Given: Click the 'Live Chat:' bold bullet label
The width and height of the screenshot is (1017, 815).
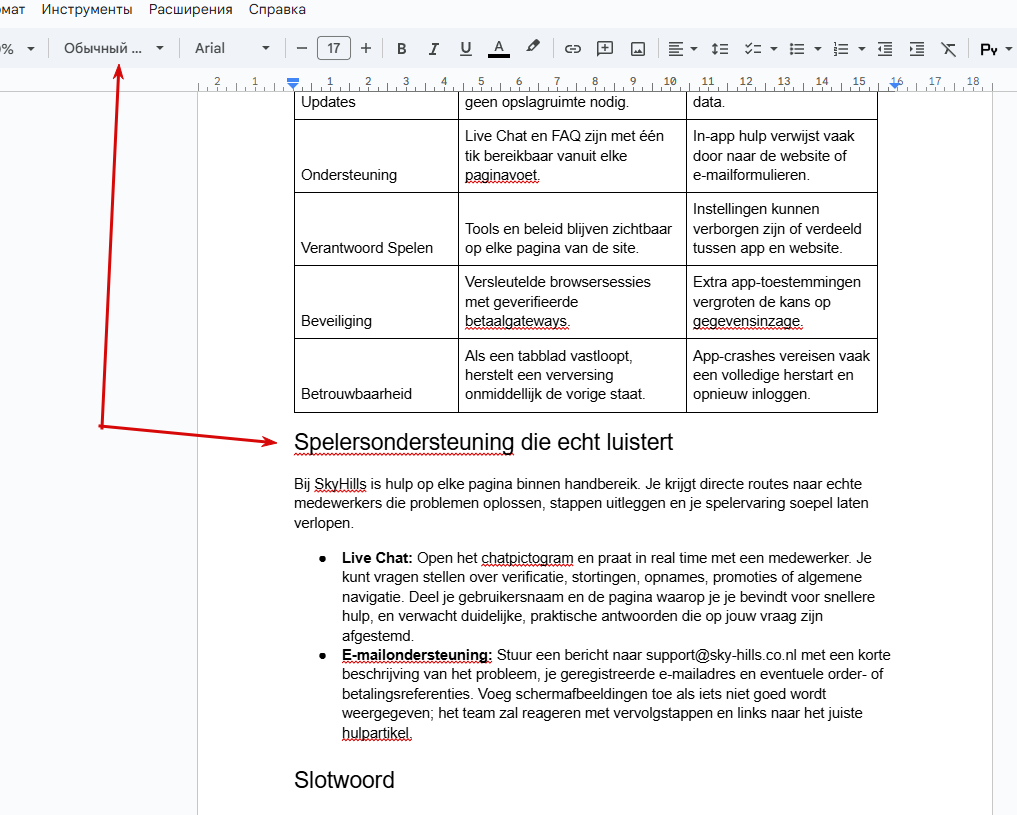Looking at the screenshot, I should click(377, 558).
